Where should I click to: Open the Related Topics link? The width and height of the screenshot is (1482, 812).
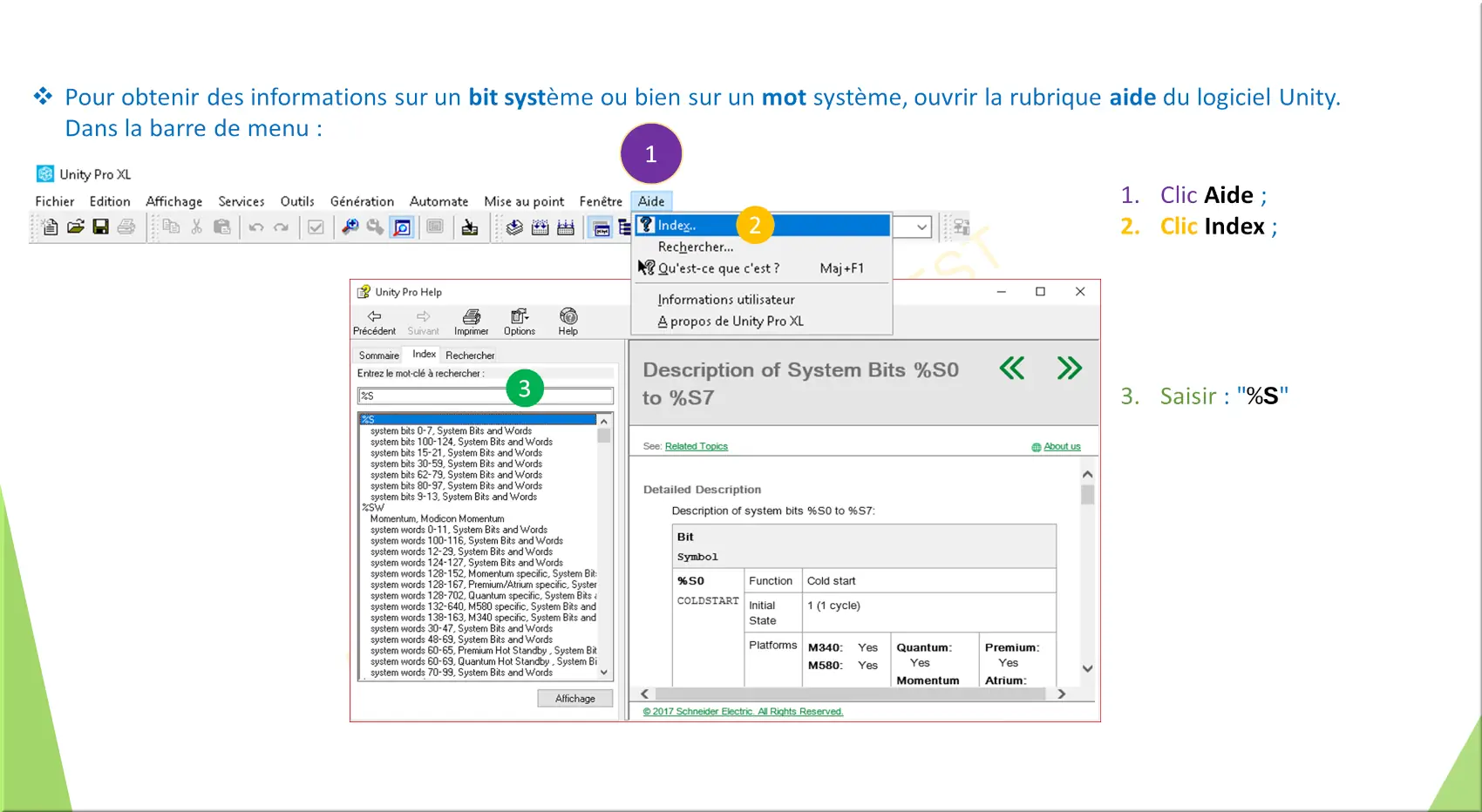tap(696, 446)
